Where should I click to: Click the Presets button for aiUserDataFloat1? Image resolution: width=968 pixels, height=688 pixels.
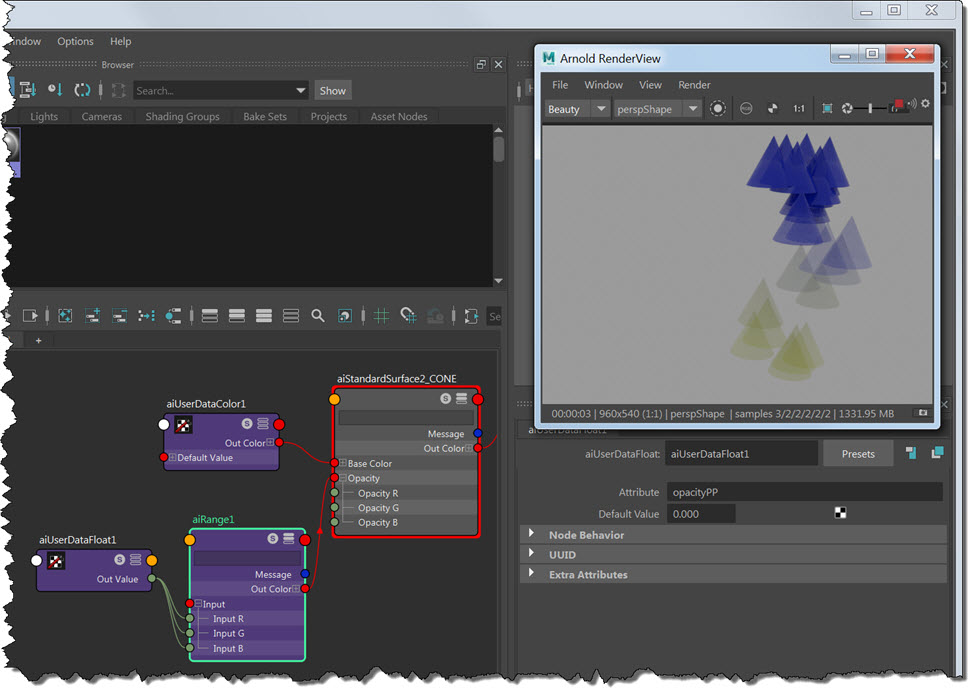tap(858, 453)
